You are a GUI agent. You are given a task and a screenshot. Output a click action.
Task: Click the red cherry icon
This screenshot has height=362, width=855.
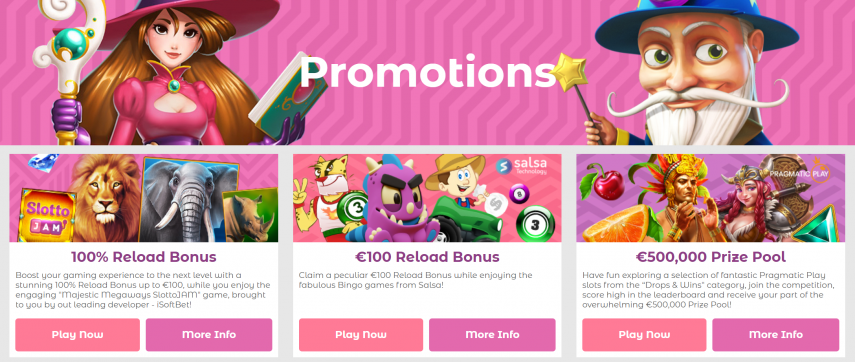point(607,183)
